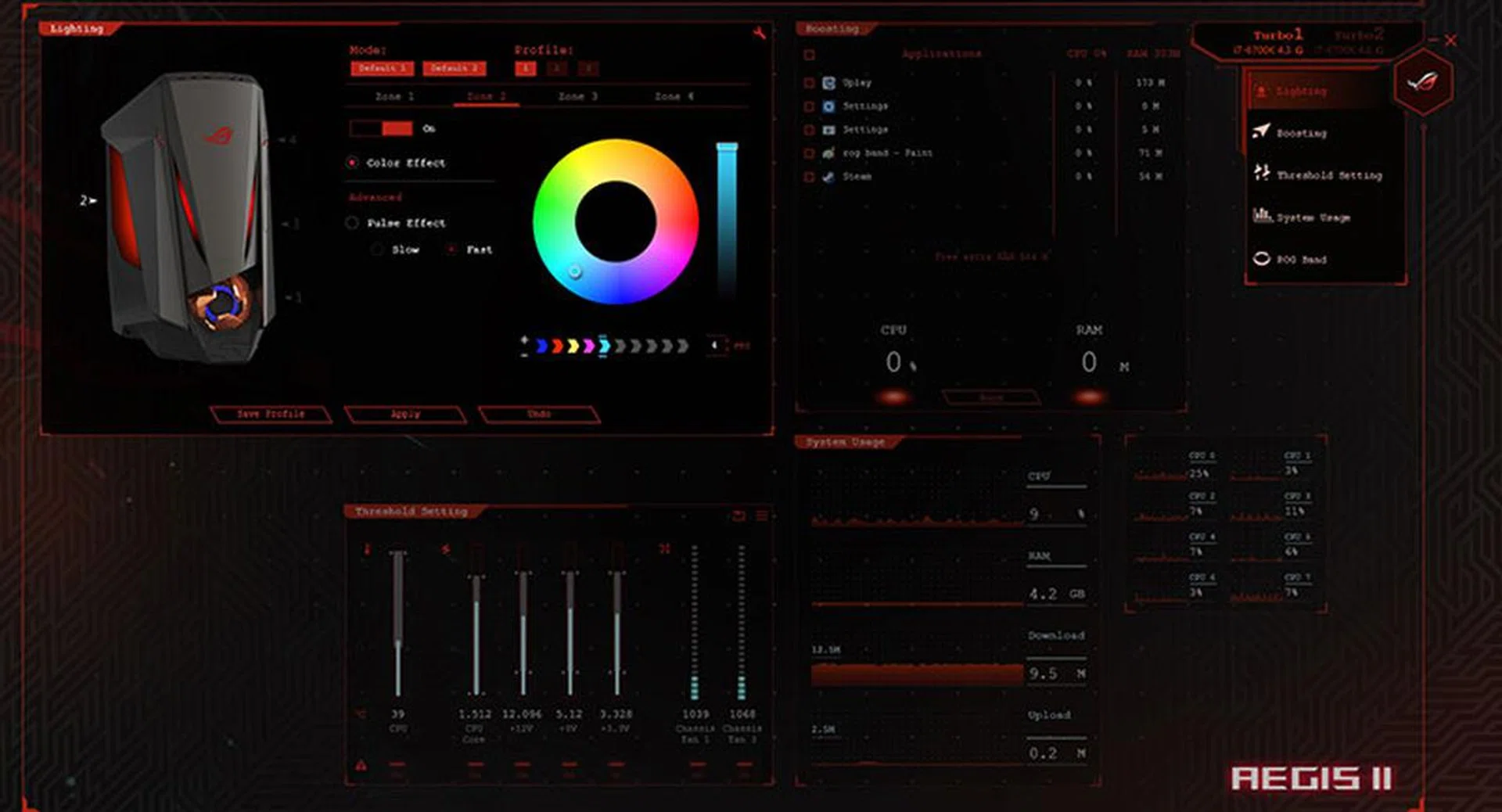Select the yellow arrow color swatch
Viewport: 1502px width, 812px height.
click(573, 346)
